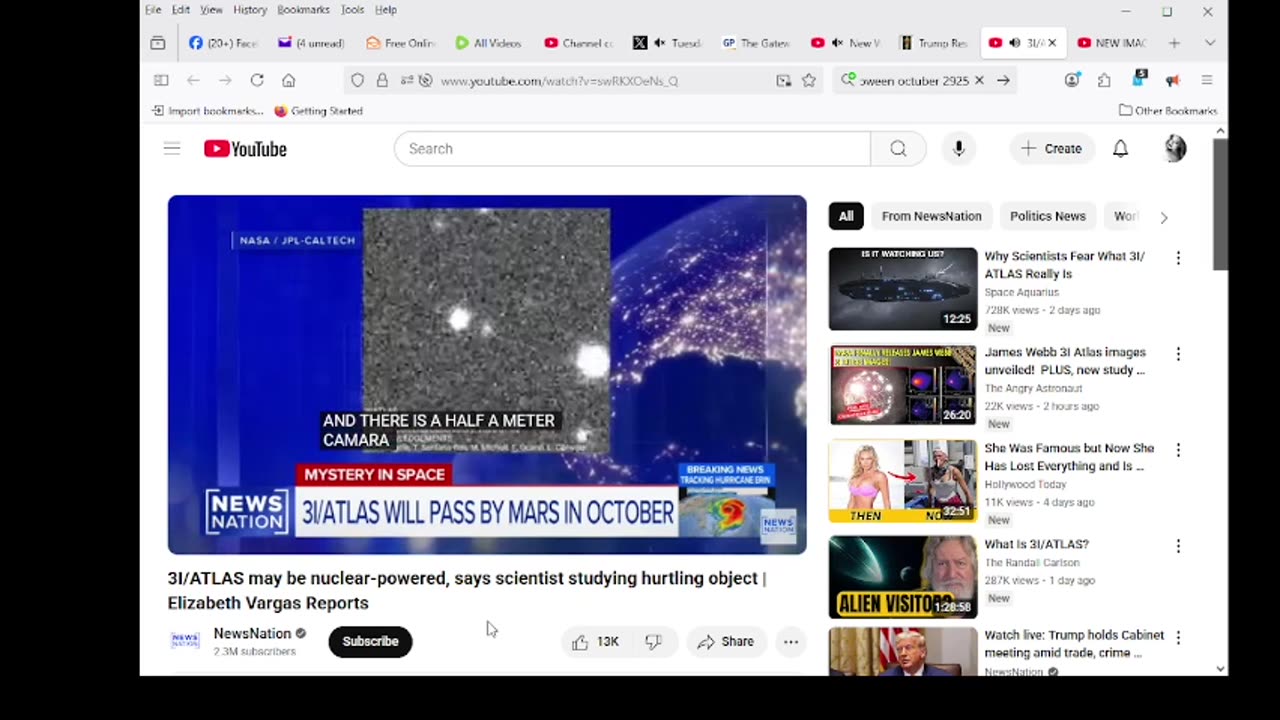Click the Firefox address bar URL
1280x720 pixels.
(559, 81)
